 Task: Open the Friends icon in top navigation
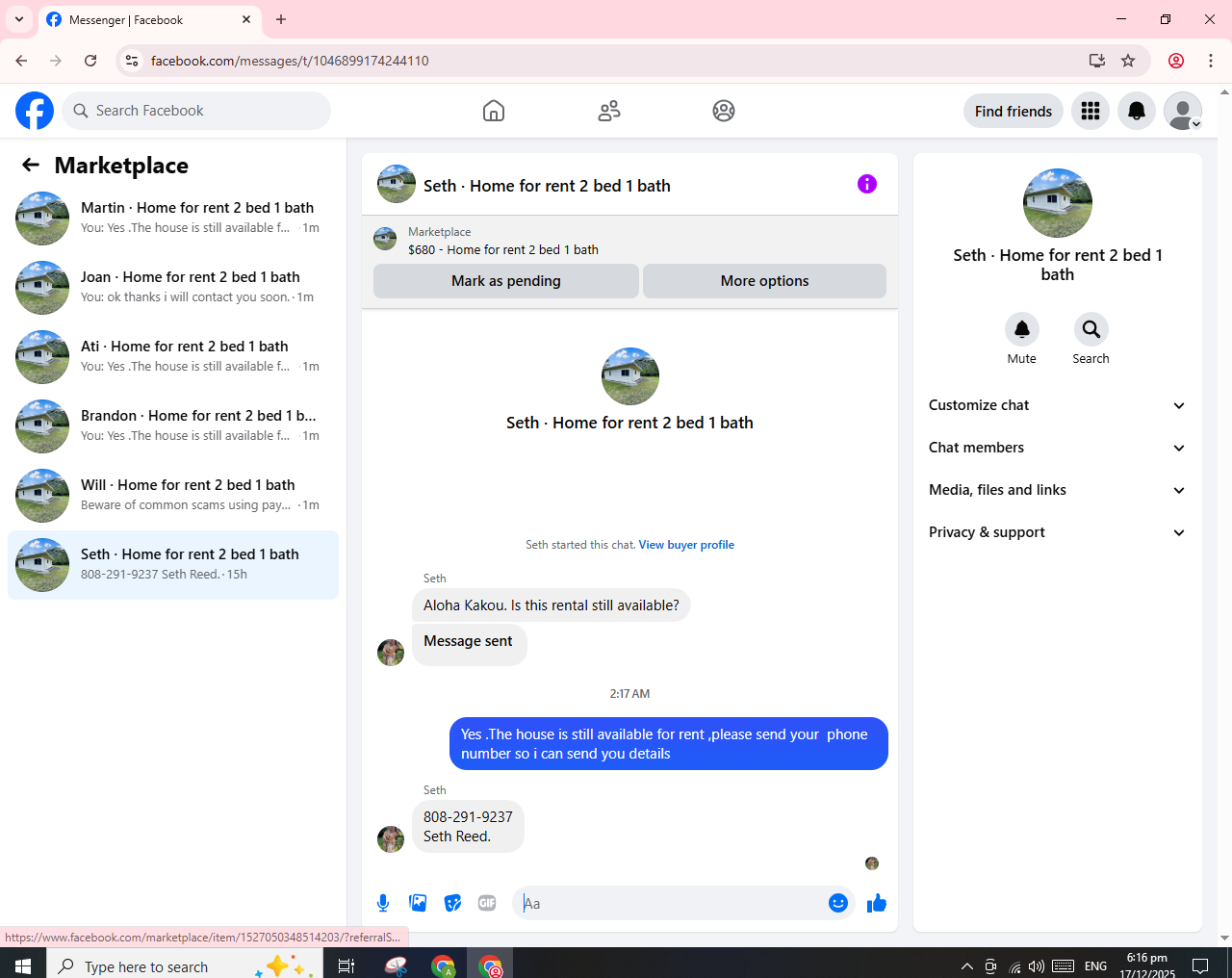point(609,111)
